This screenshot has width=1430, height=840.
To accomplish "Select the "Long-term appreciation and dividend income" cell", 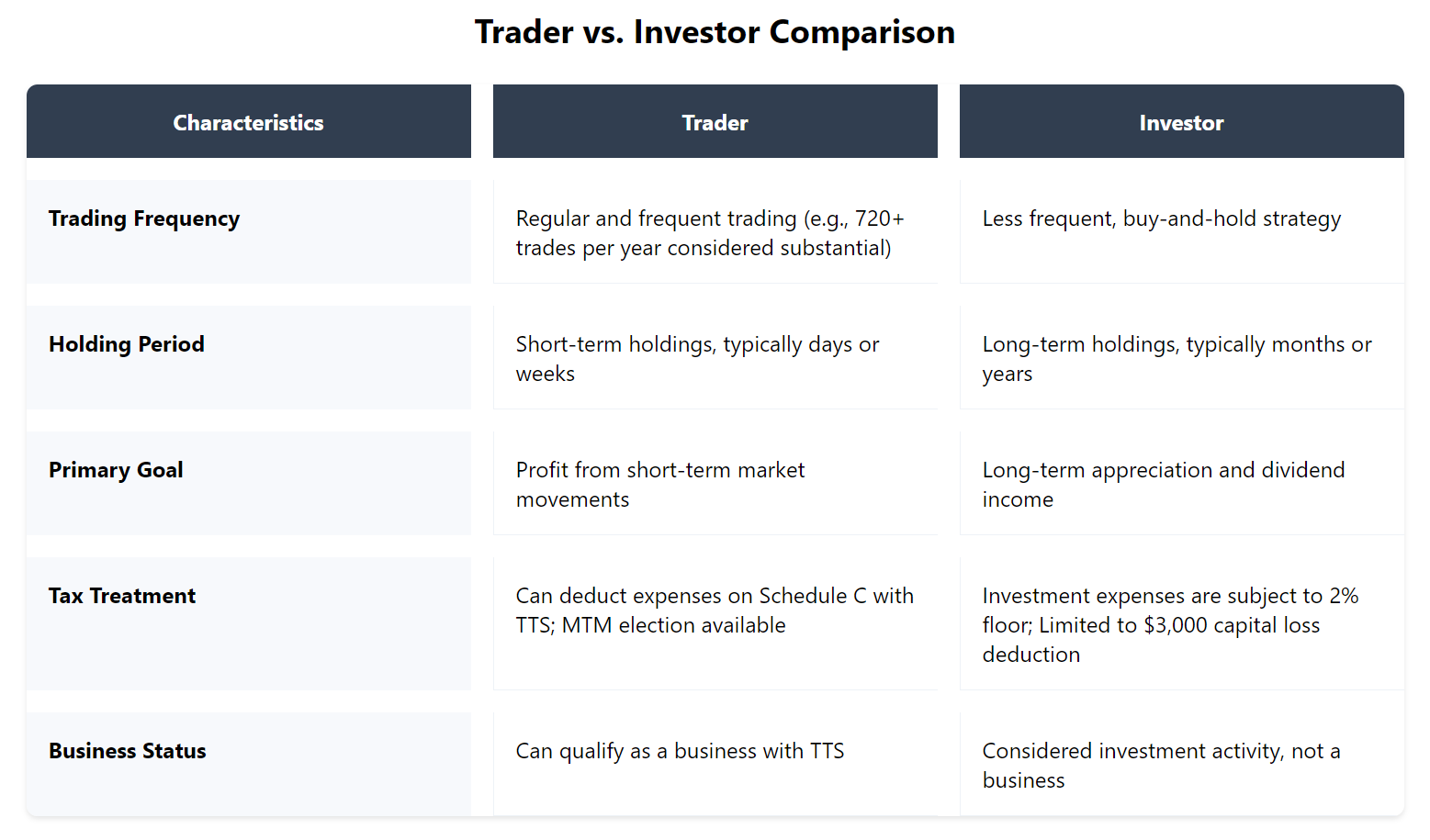I will (1163, 485).
